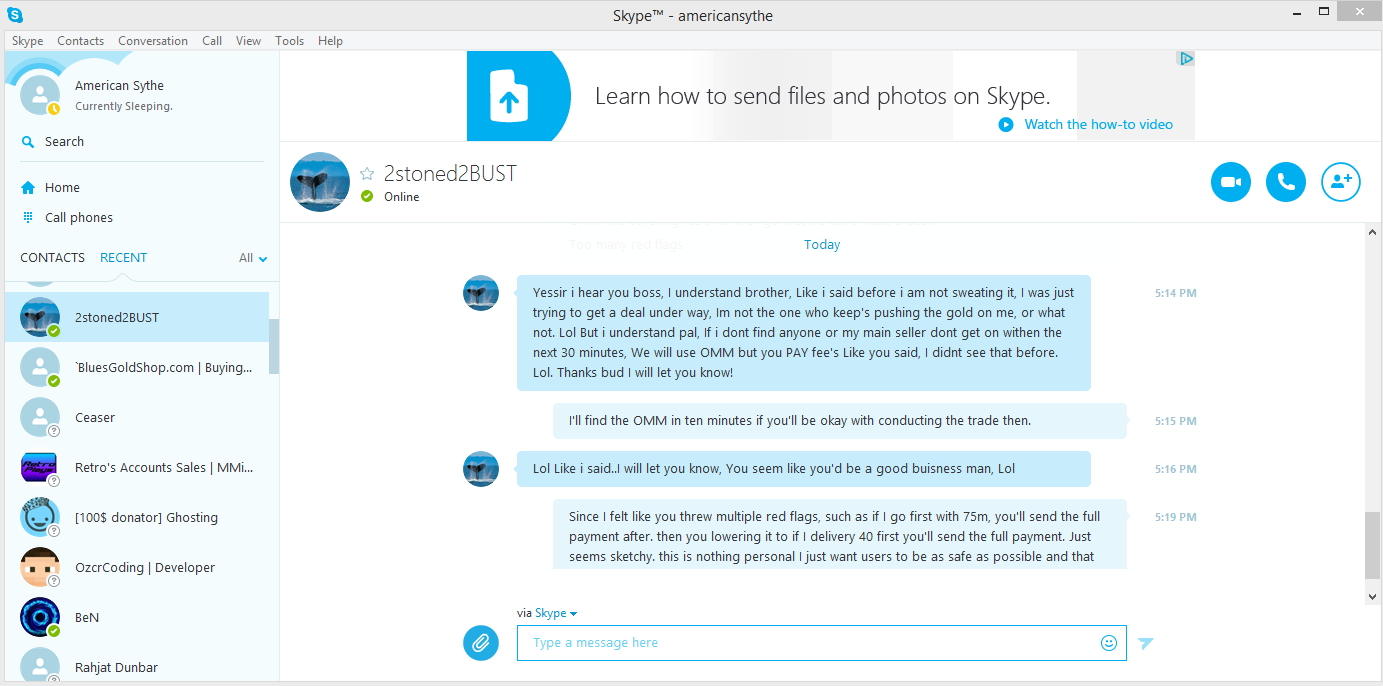This screenshot has height=686, width=1383.
Task: Click the contact list scrollbar thumb
Action: (x=274, y=346)
